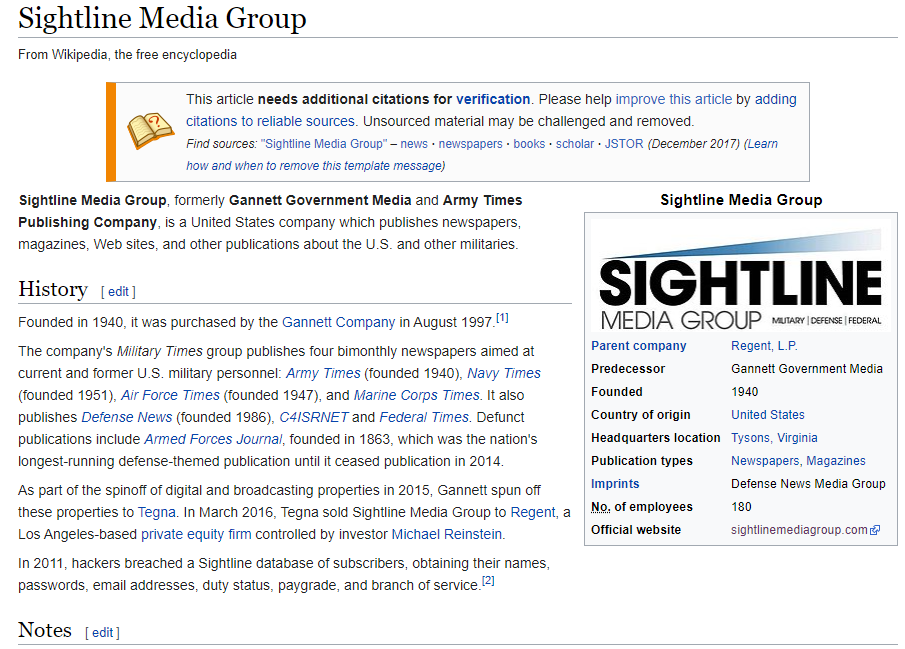Click 'From Wikipedia, the free encyclopedia' tagline
Image resolution: width=905 pixels, height=649 pixels.
click(128, 55)
